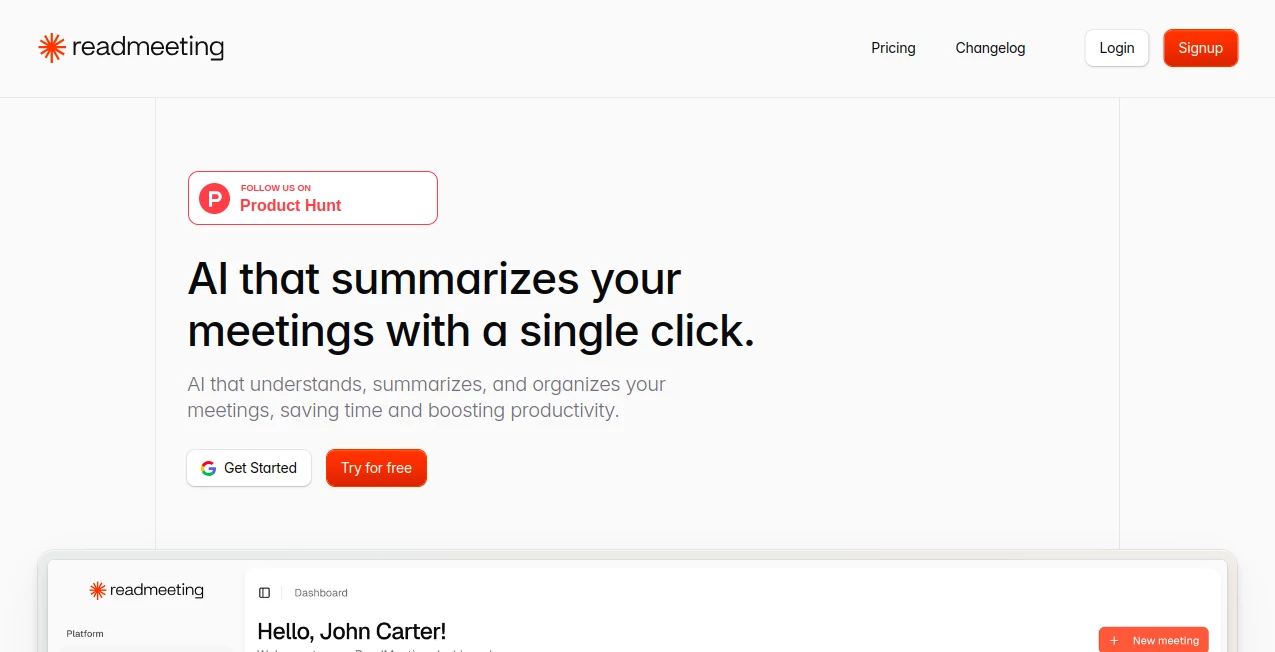Click the Platform section label in the sidebar
The height and width of the screenshot is (652, 1275).
coord(85,633)
